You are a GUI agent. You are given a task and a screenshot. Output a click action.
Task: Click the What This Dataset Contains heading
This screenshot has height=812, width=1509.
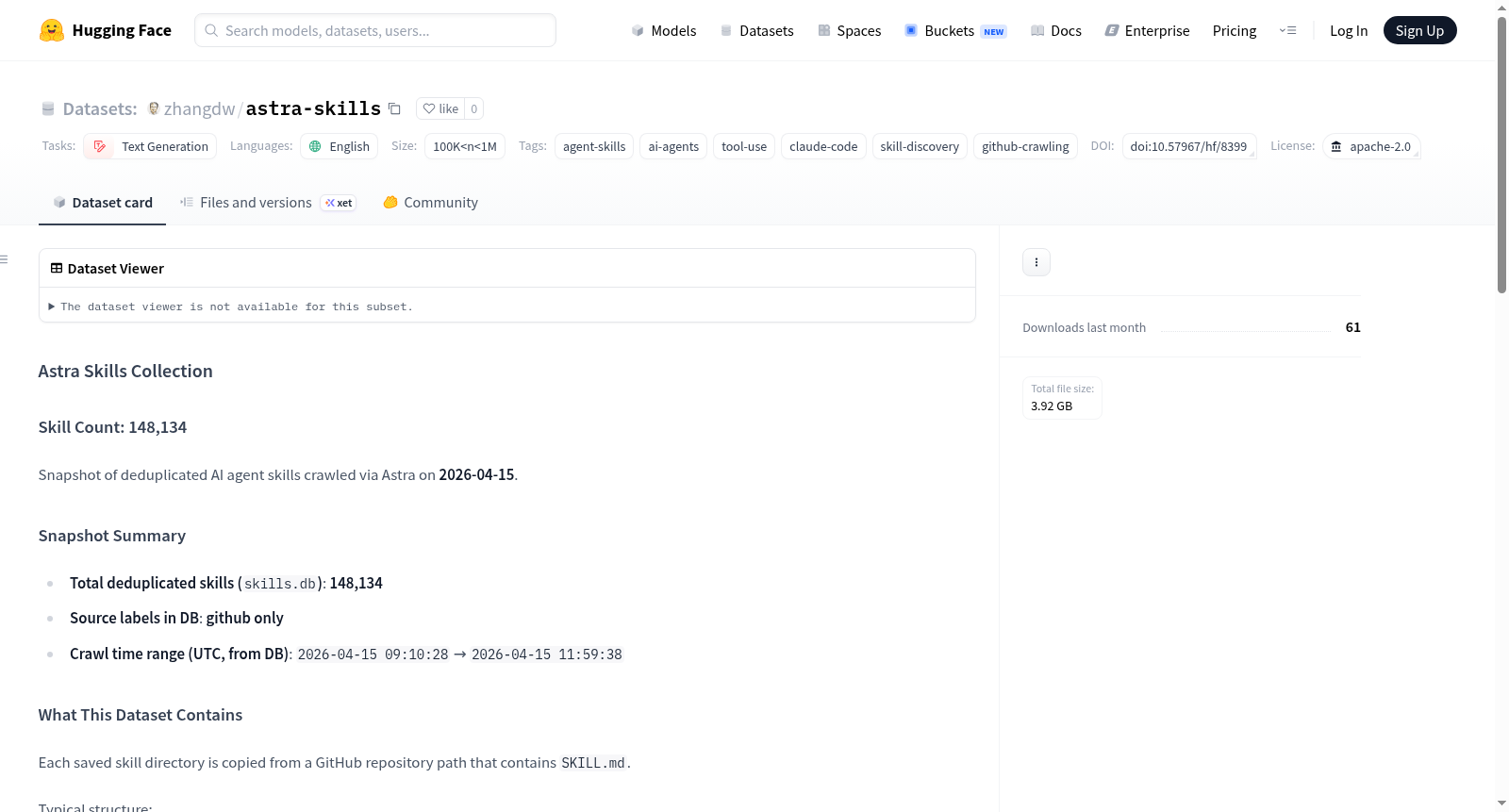click(x=141, y=715)
